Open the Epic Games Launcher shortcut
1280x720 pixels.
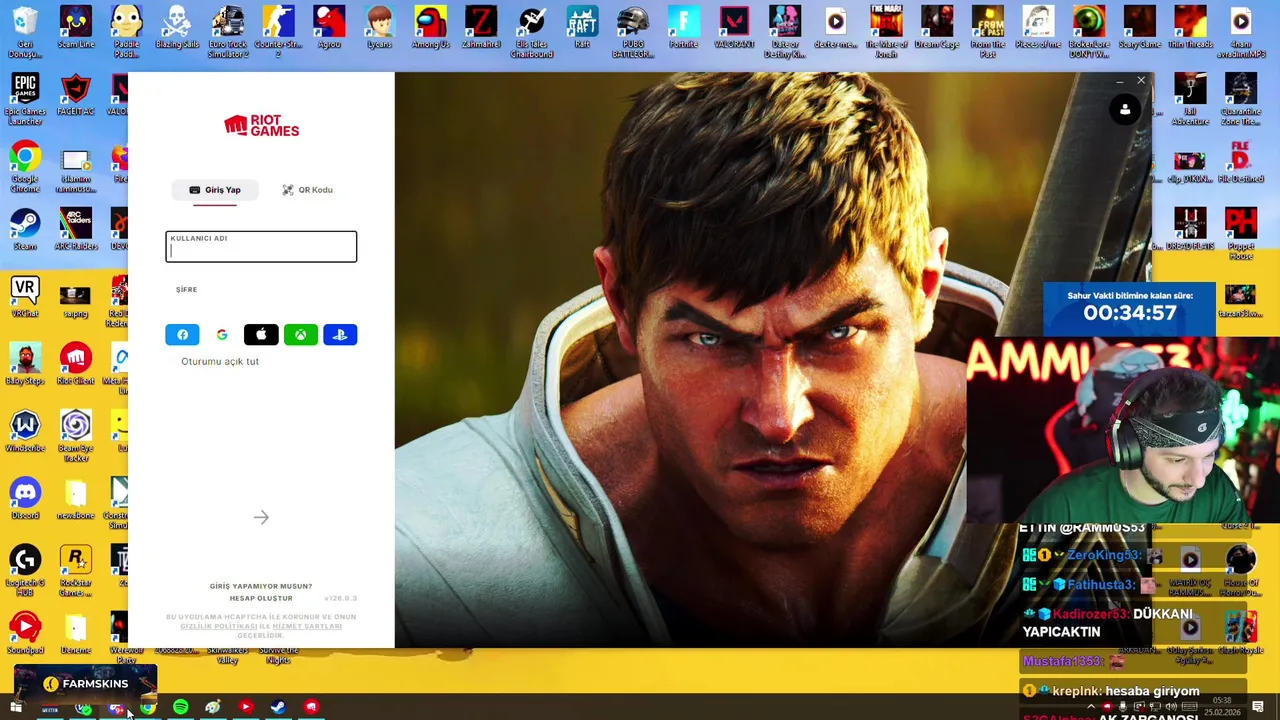[25, 99]
